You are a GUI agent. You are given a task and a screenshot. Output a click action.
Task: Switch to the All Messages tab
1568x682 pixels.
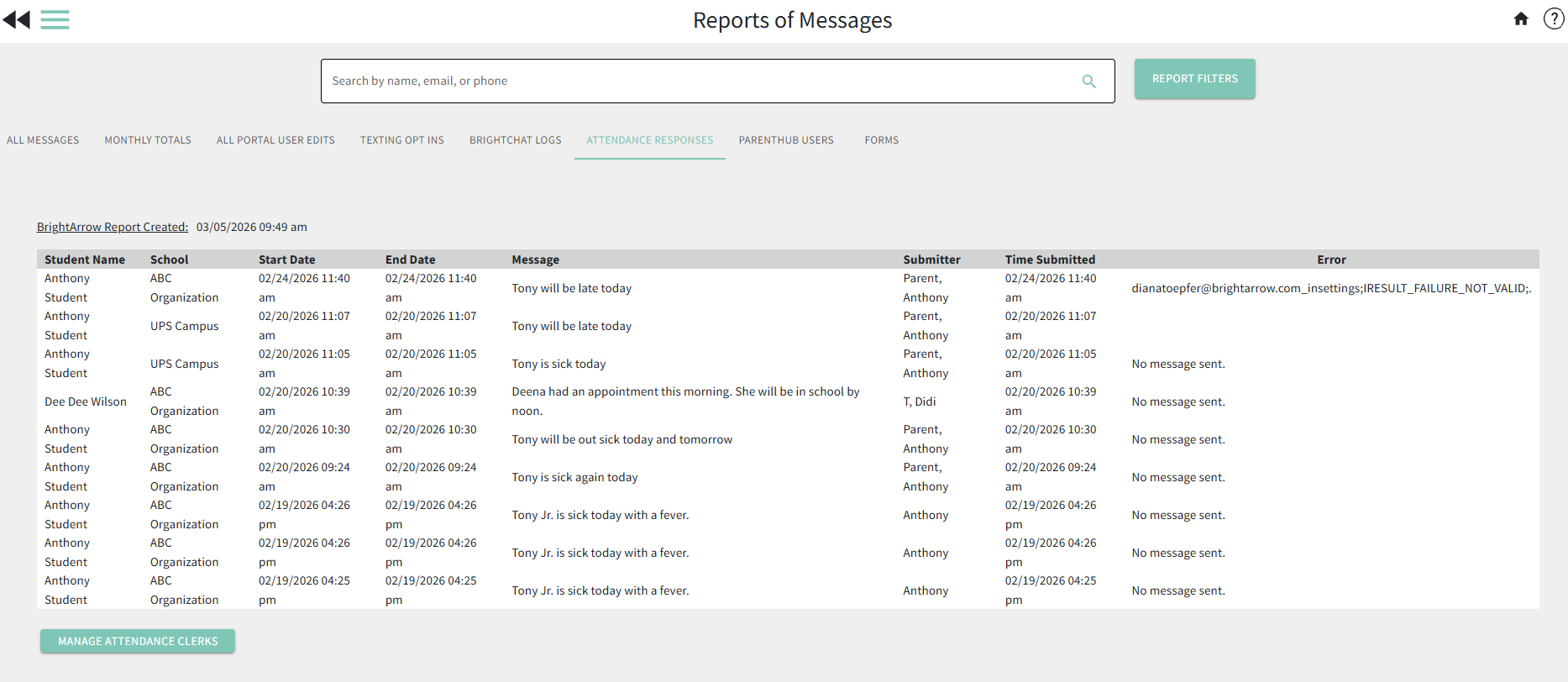click(43, 140)
